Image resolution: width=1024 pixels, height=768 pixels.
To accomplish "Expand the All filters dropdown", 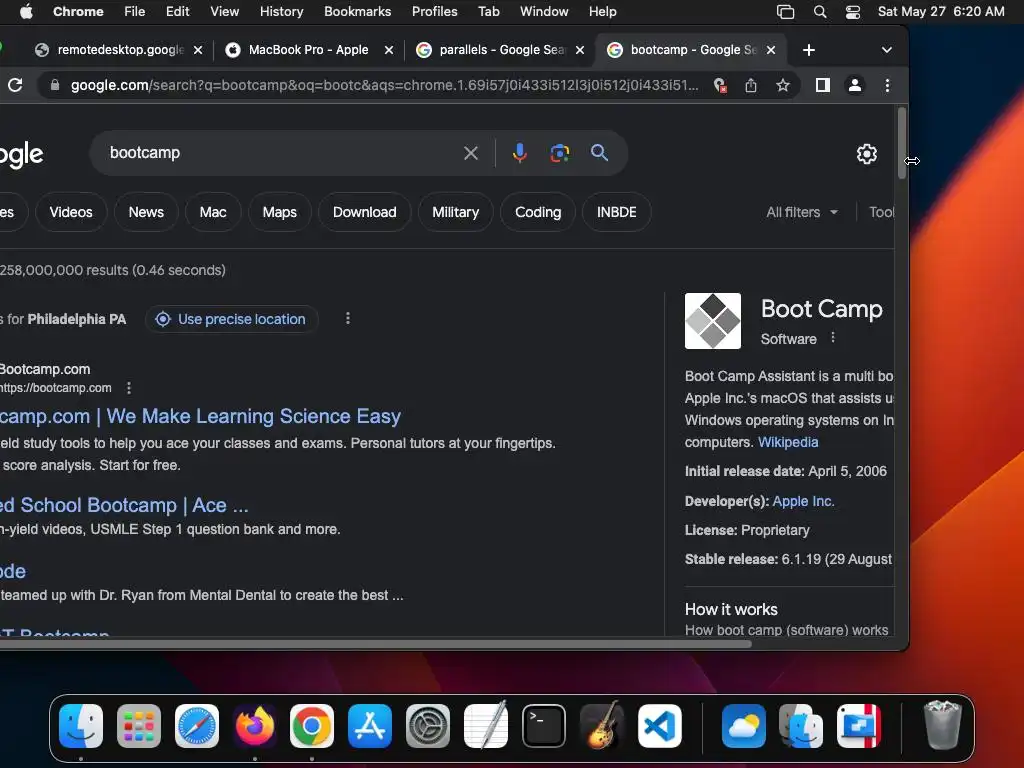I will [802, 212].
